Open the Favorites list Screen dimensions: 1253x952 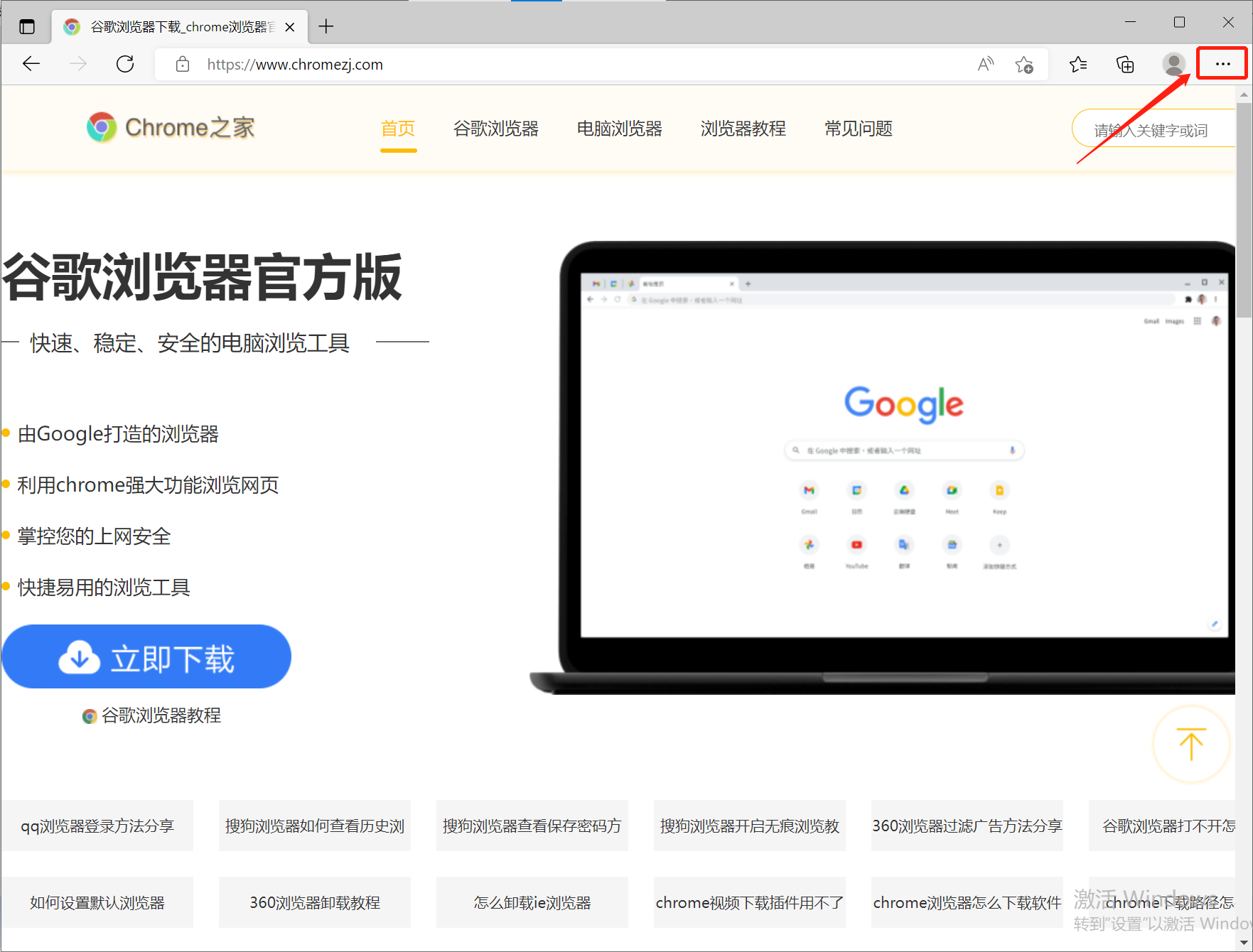[x=1078, y=65]
